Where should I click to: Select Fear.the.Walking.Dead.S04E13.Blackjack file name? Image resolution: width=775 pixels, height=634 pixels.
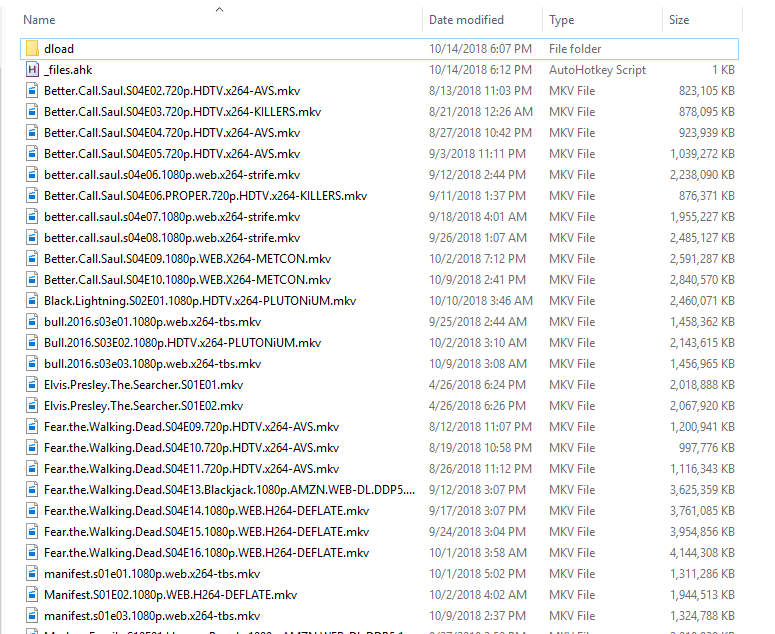(229, 490)
